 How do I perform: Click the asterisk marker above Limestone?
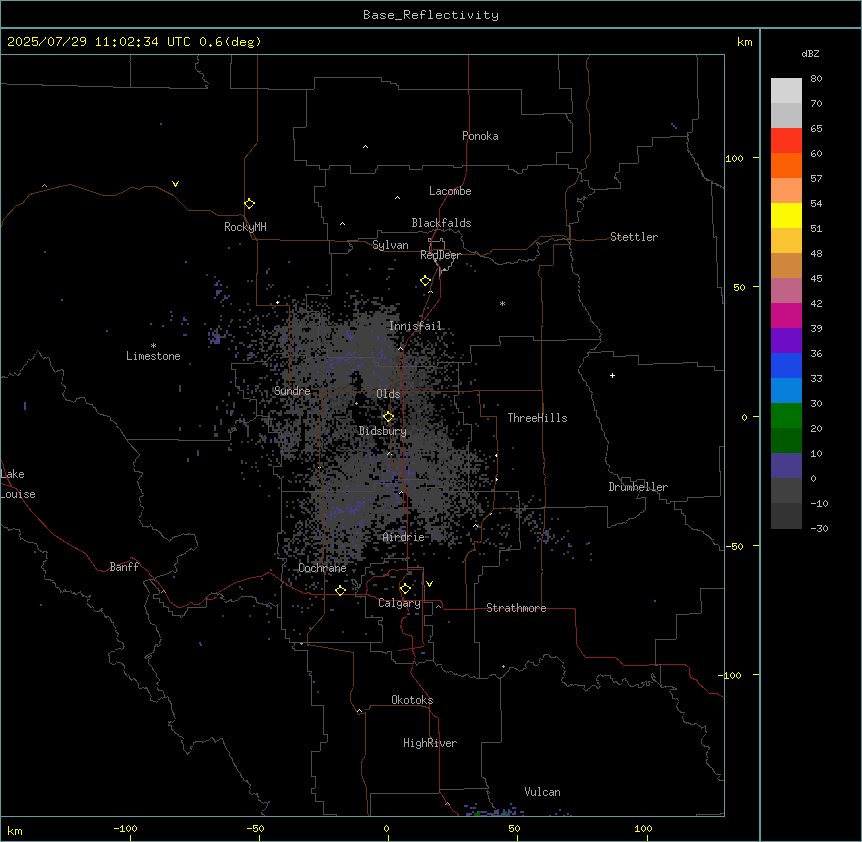coord(153,346)
